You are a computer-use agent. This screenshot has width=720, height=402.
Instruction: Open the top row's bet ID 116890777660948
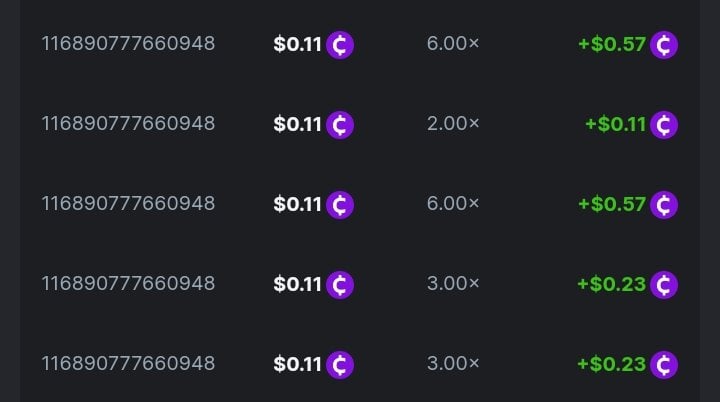coord(128,44)
